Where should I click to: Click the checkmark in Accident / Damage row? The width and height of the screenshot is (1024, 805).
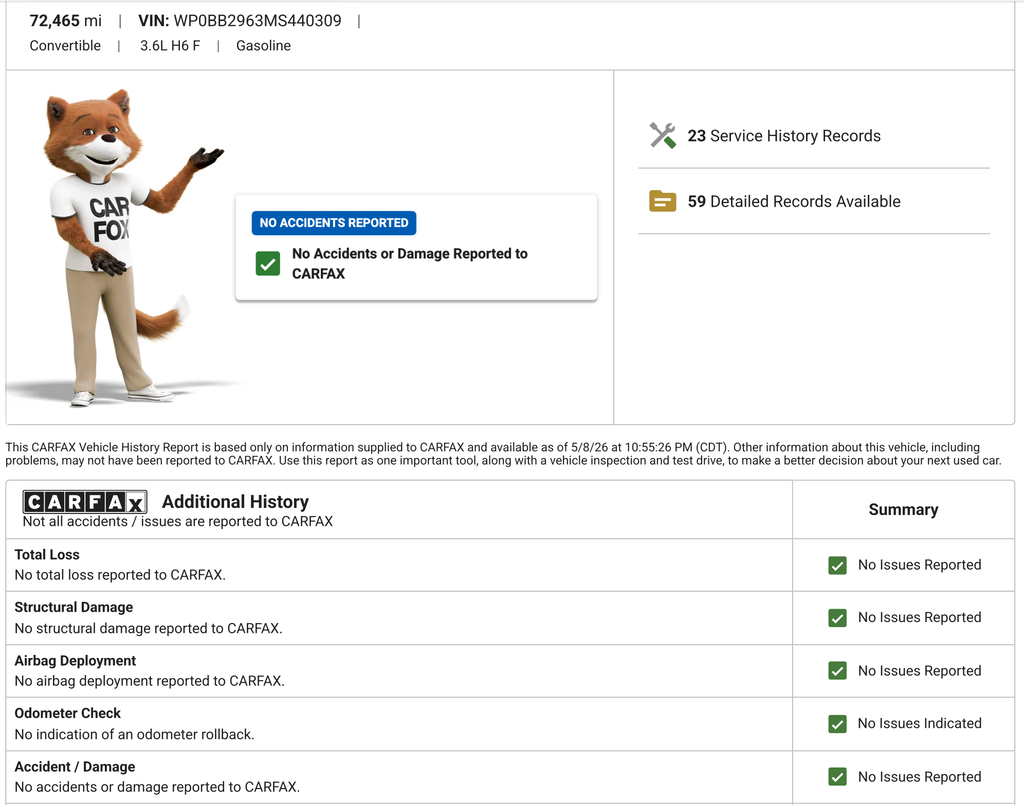click(837, 776)
